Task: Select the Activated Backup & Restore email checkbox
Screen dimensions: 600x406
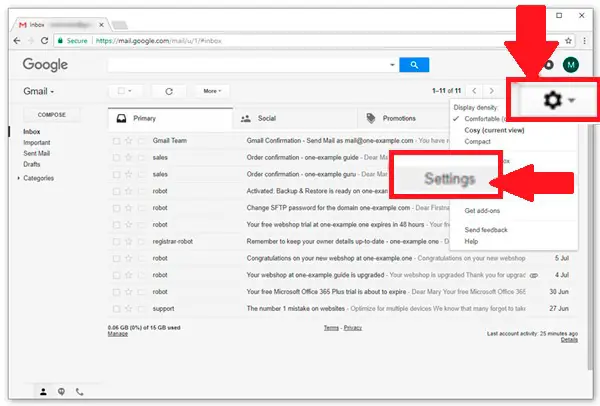Action: 116,191
